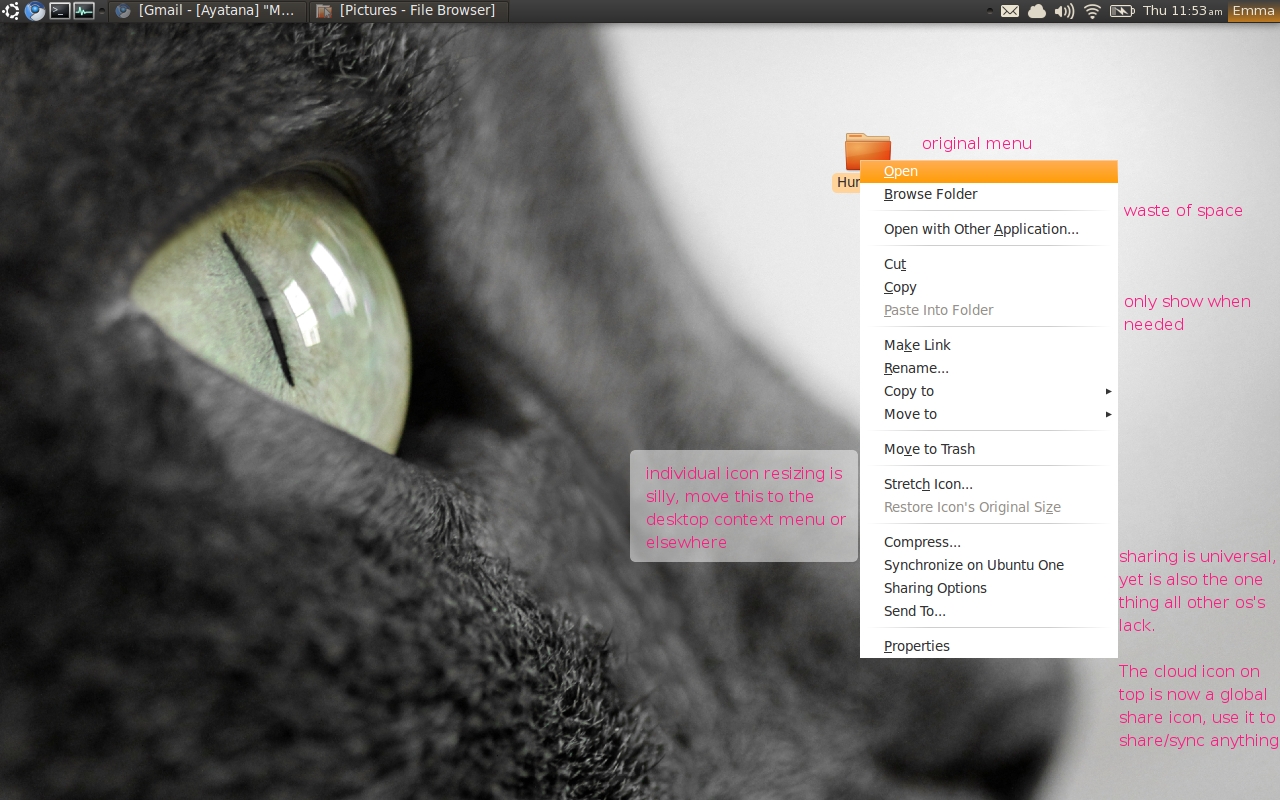The height and width of the screenshot is (800, 1280).
Task: Choose Move to Trash
Action: tap(929, 449)
